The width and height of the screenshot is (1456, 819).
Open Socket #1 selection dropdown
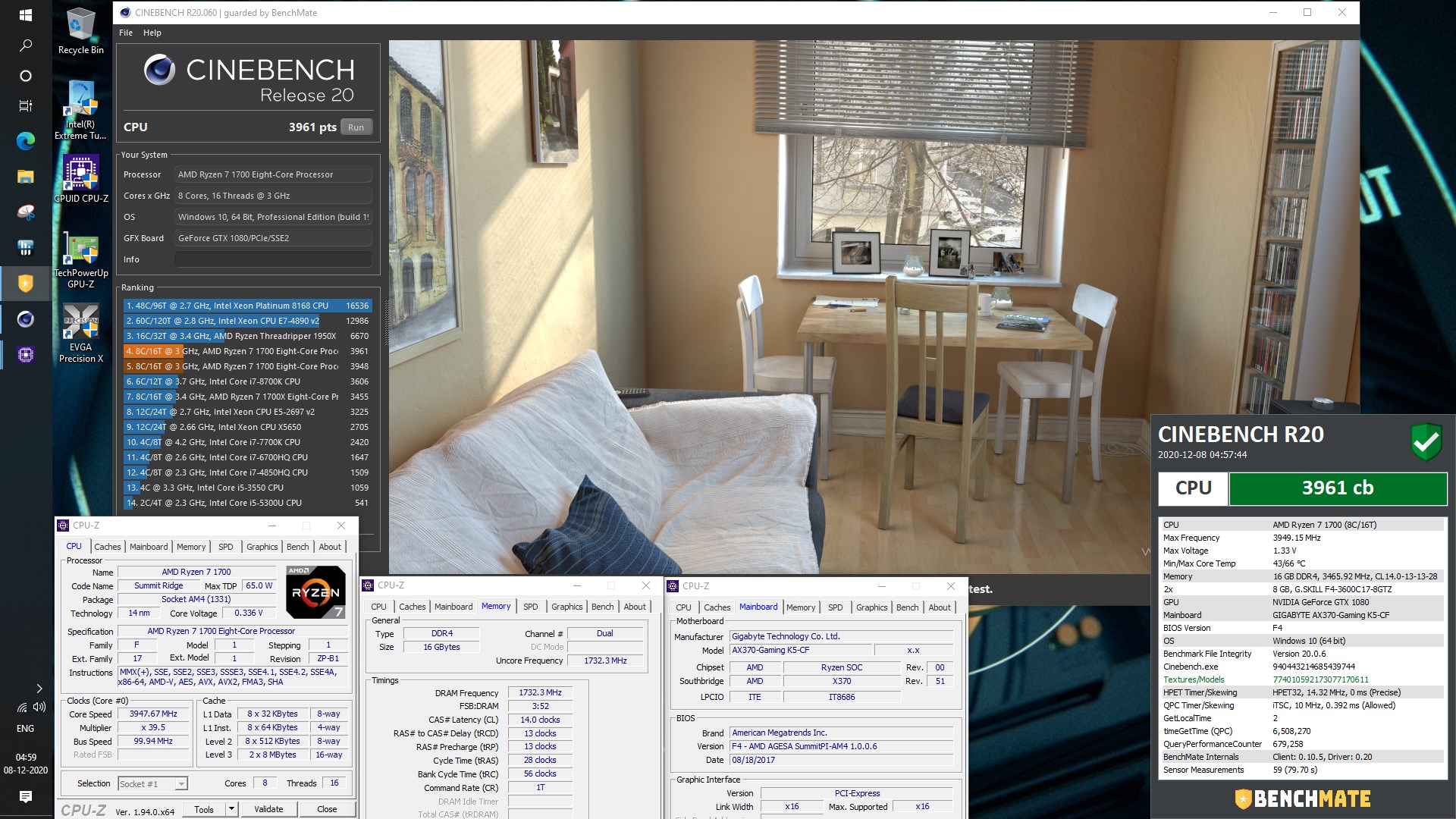pos(152,783)
